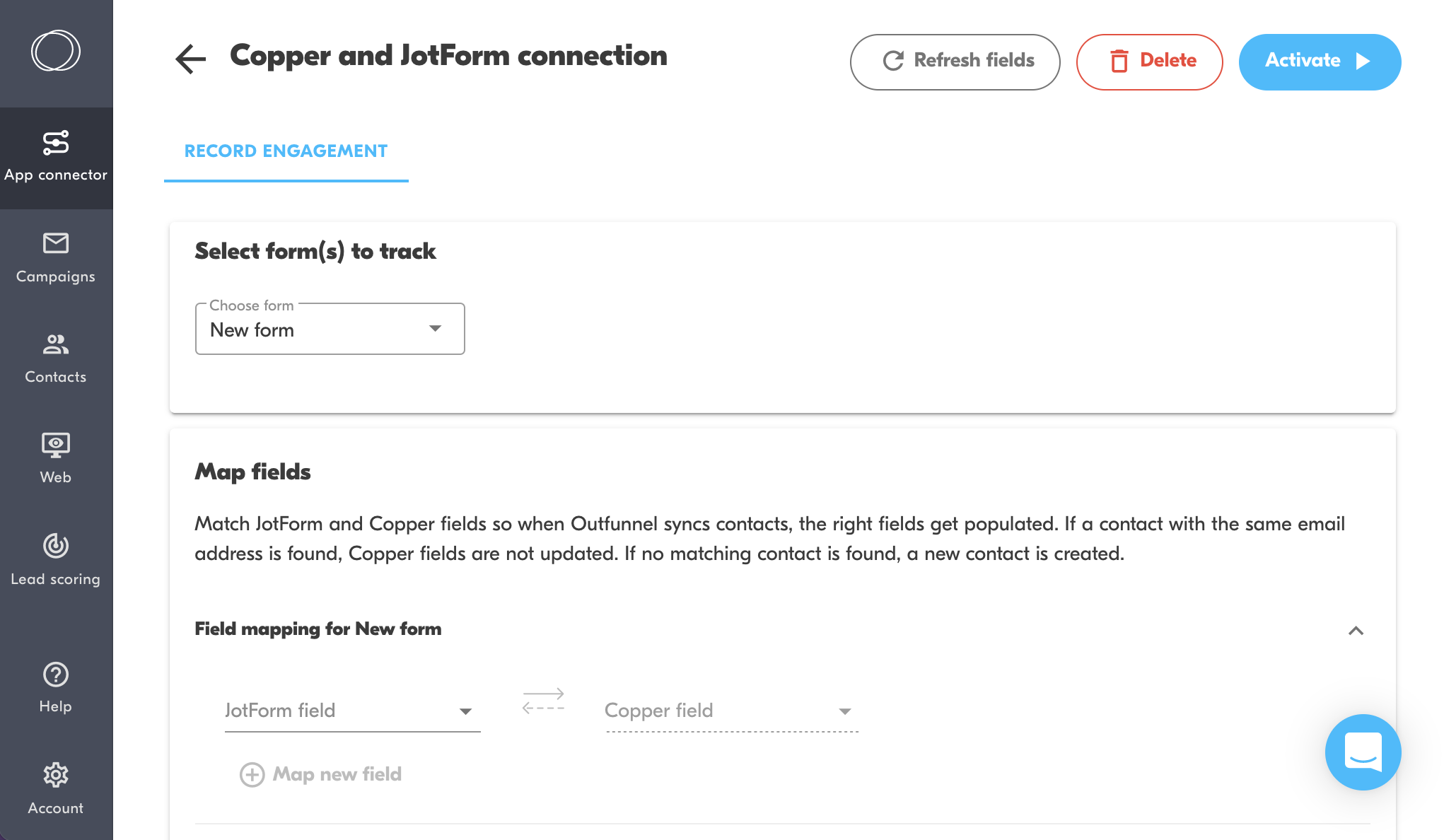Click the RECORD ENGAGEMENT tab
Viewport: 1444px width, 840px height.
pyautogui.click(x=286, y=153)
